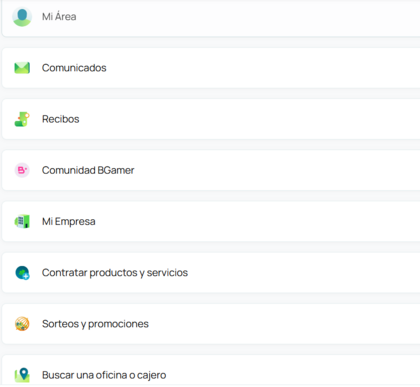
Task: Click the Mi Área profile avatar icon
Action: [x=22, y=16]
